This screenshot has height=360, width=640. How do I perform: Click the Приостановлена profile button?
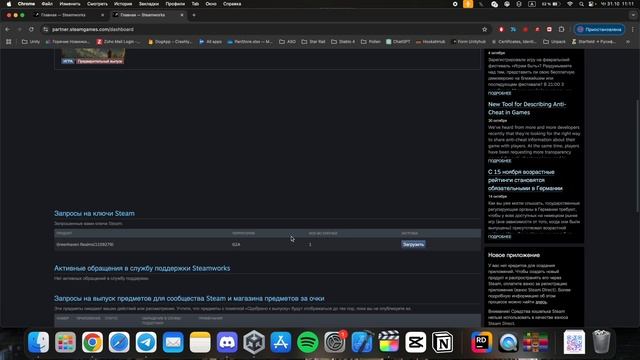click(x=599, y=29)
